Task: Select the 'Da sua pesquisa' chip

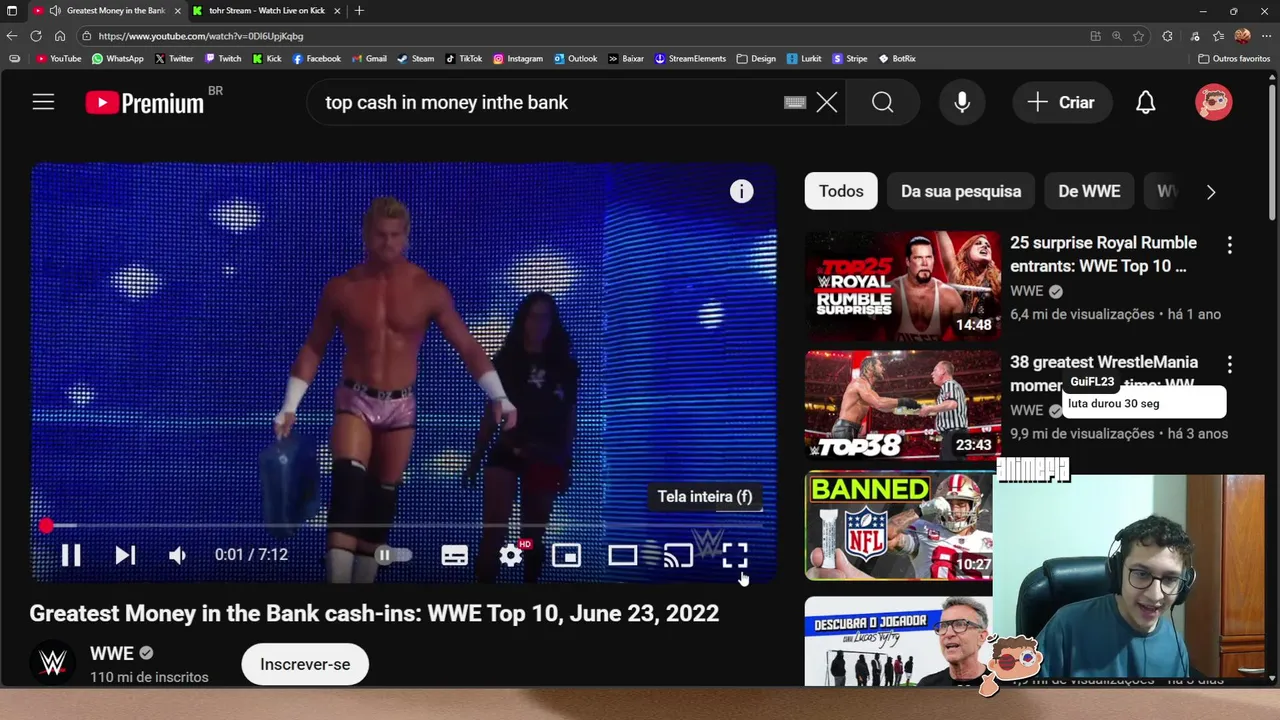Action: [961, 191]
